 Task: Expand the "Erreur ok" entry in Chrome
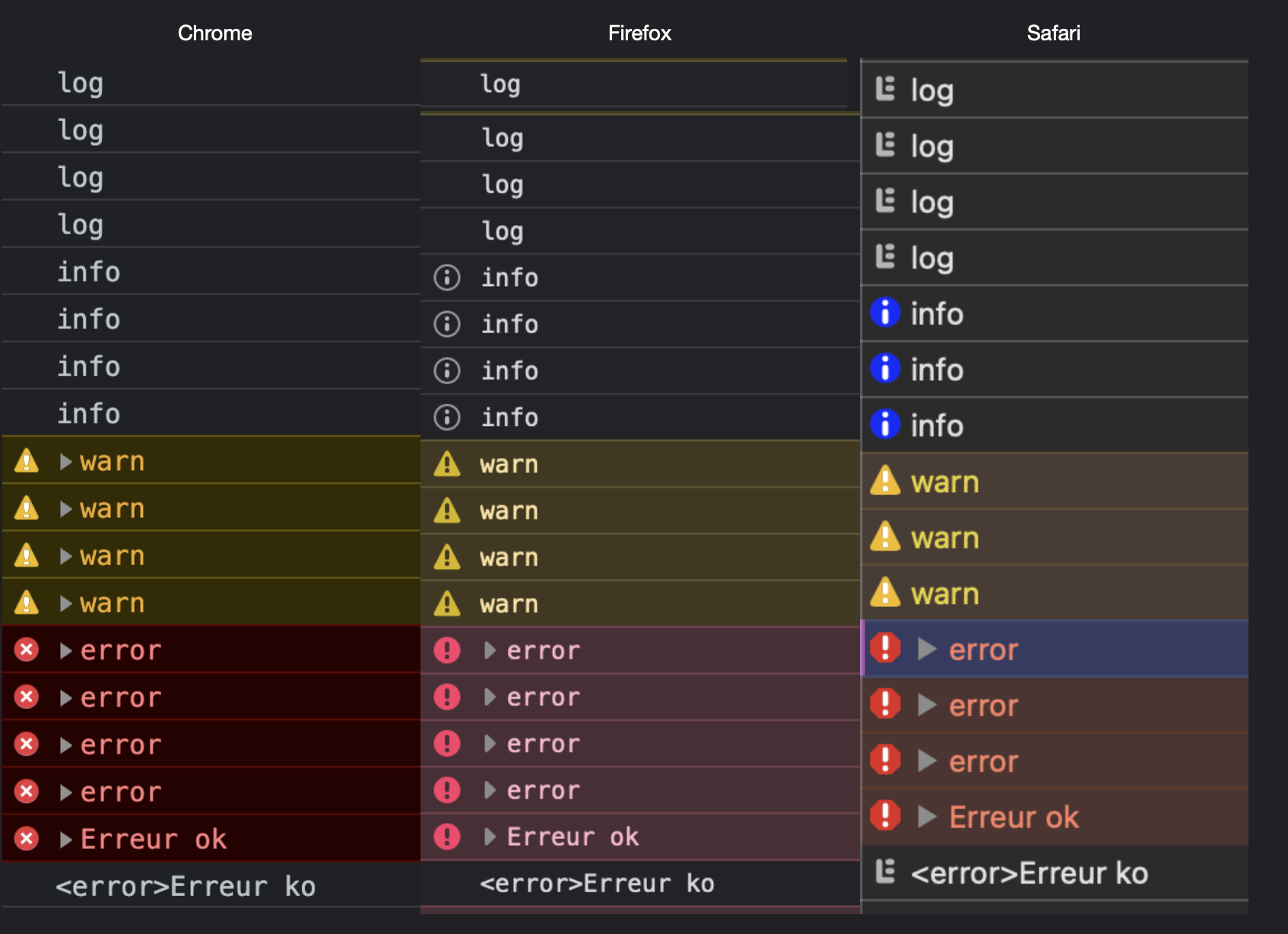pyautogui.click(x=66, y=839)
